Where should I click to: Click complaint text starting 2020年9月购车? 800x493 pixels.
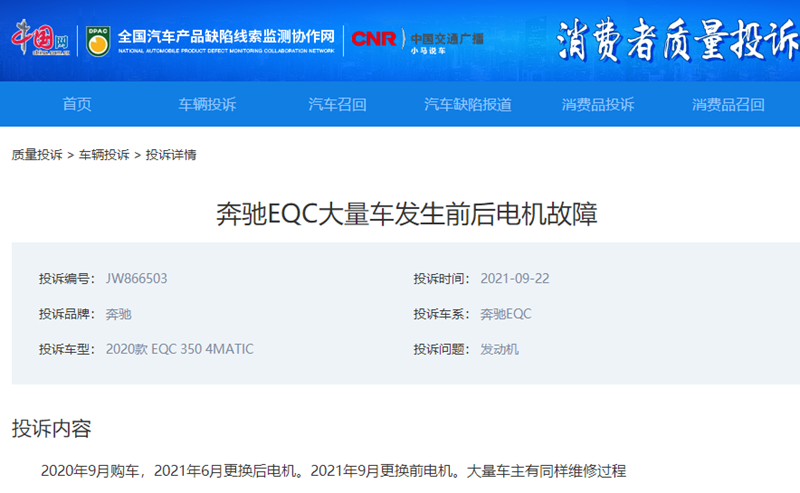click(333, 471)
